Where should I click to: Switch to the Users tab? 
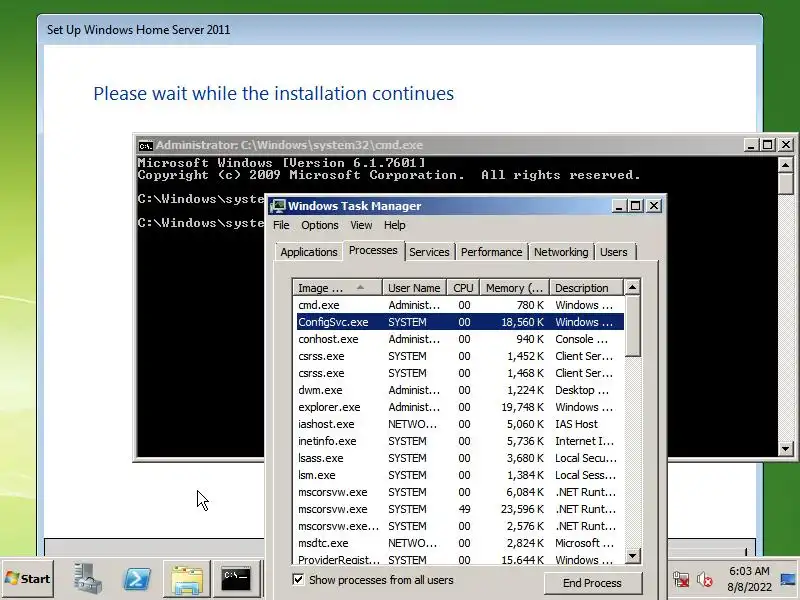click(614, 252)
